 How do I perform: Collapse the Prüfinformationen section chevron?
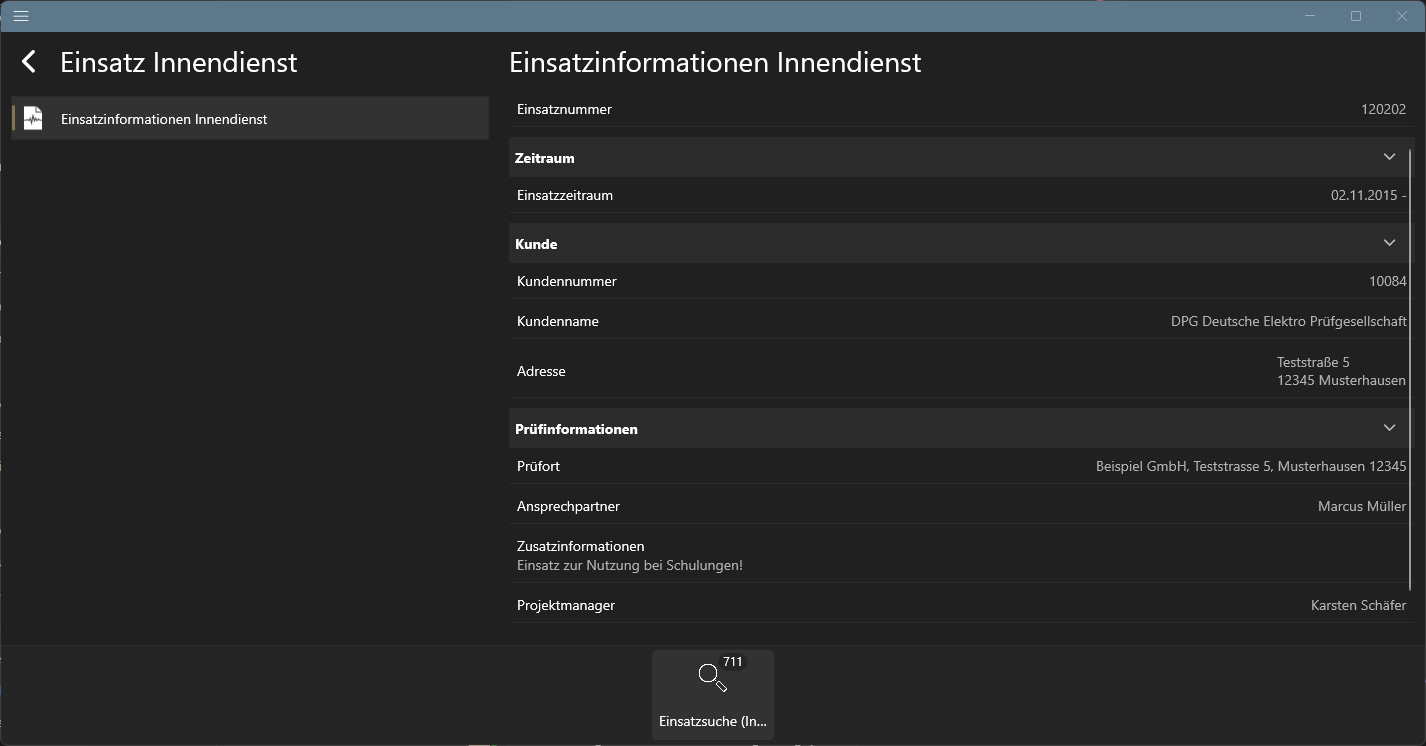[x=1389, y=428]
